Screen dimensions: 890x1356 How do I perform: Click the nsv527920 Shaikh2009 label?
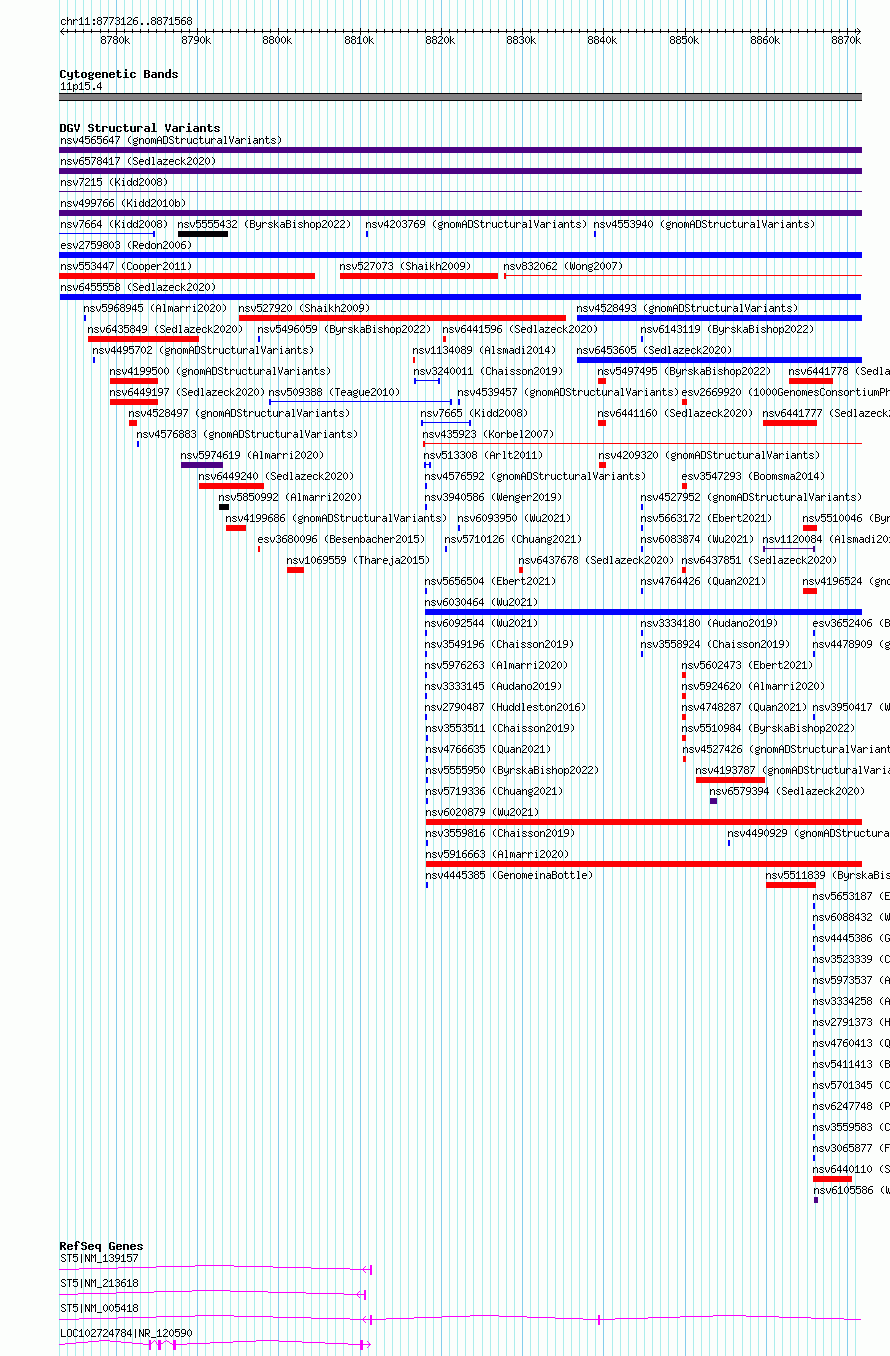(x=304, y=308)
